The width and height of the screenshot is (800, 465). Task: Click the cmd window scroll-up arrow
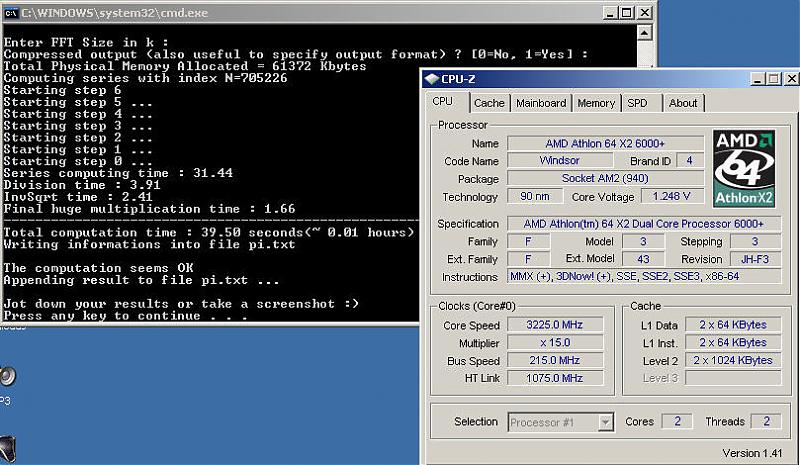(x=644, y=33)
